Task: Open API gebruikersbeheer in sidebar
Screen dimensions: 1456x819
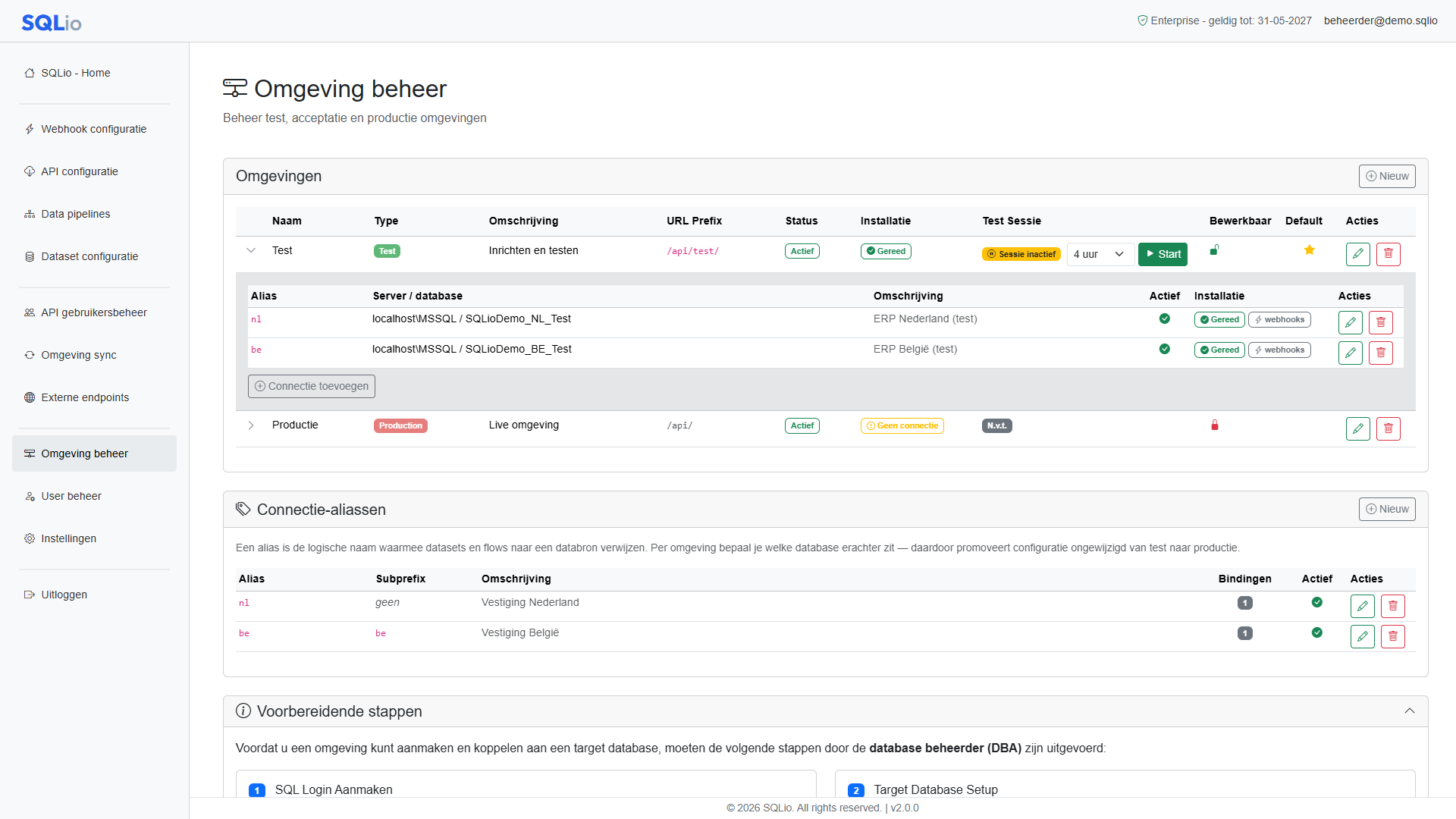Action: [x=94, y=312]
